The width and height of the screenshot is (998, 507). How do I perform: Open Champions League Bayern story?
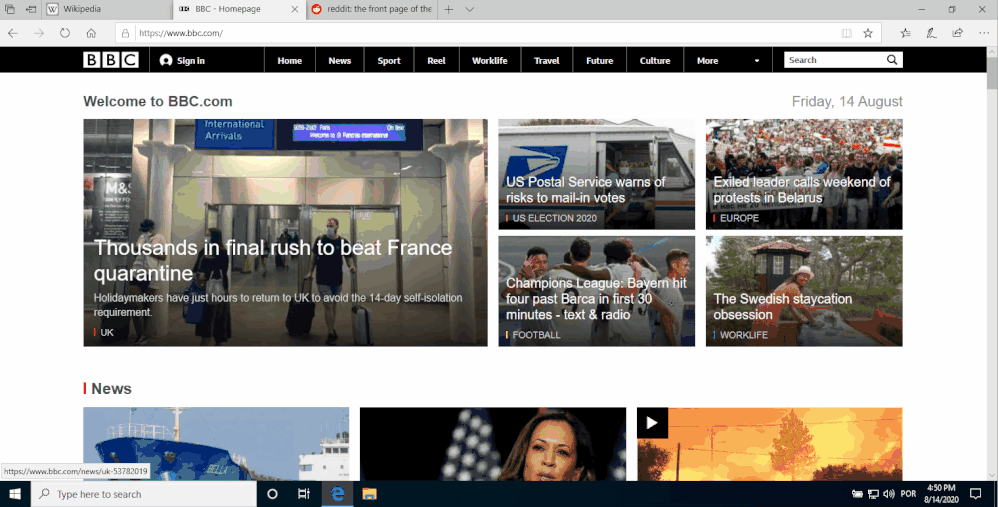coord(596,299)
